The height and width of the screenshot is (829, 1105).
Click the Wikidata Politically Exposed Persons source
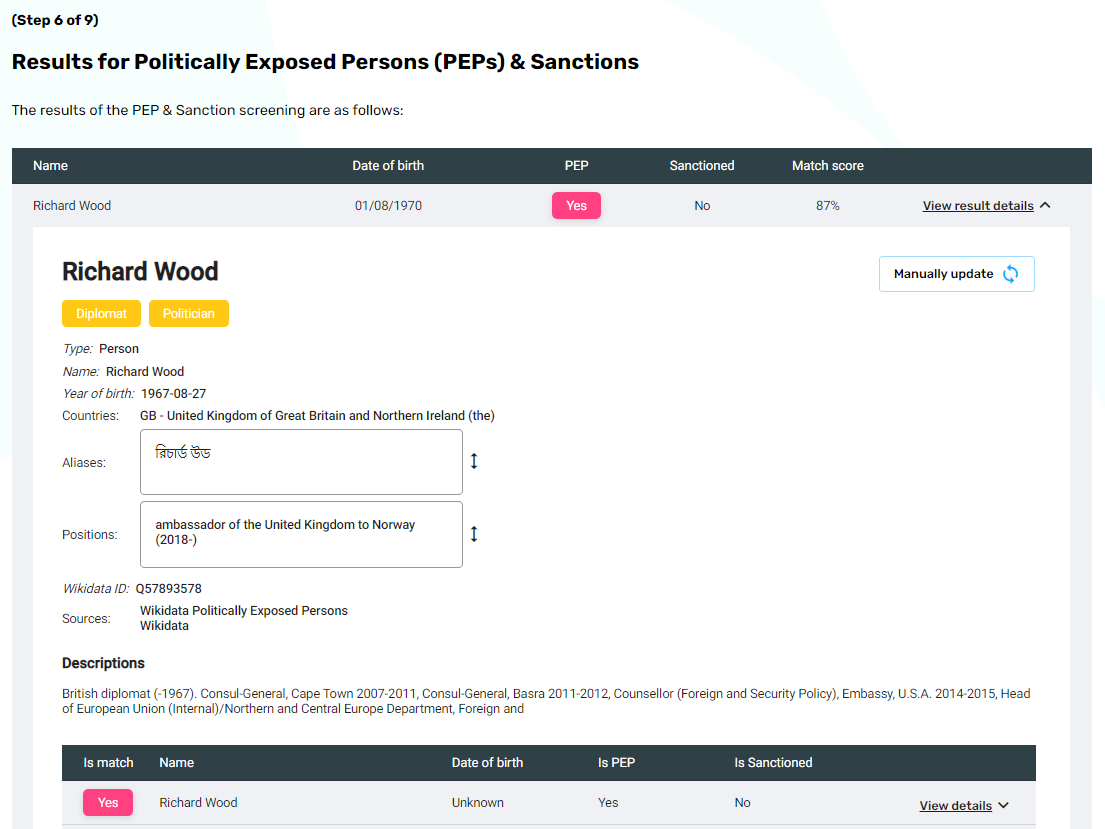244,611
